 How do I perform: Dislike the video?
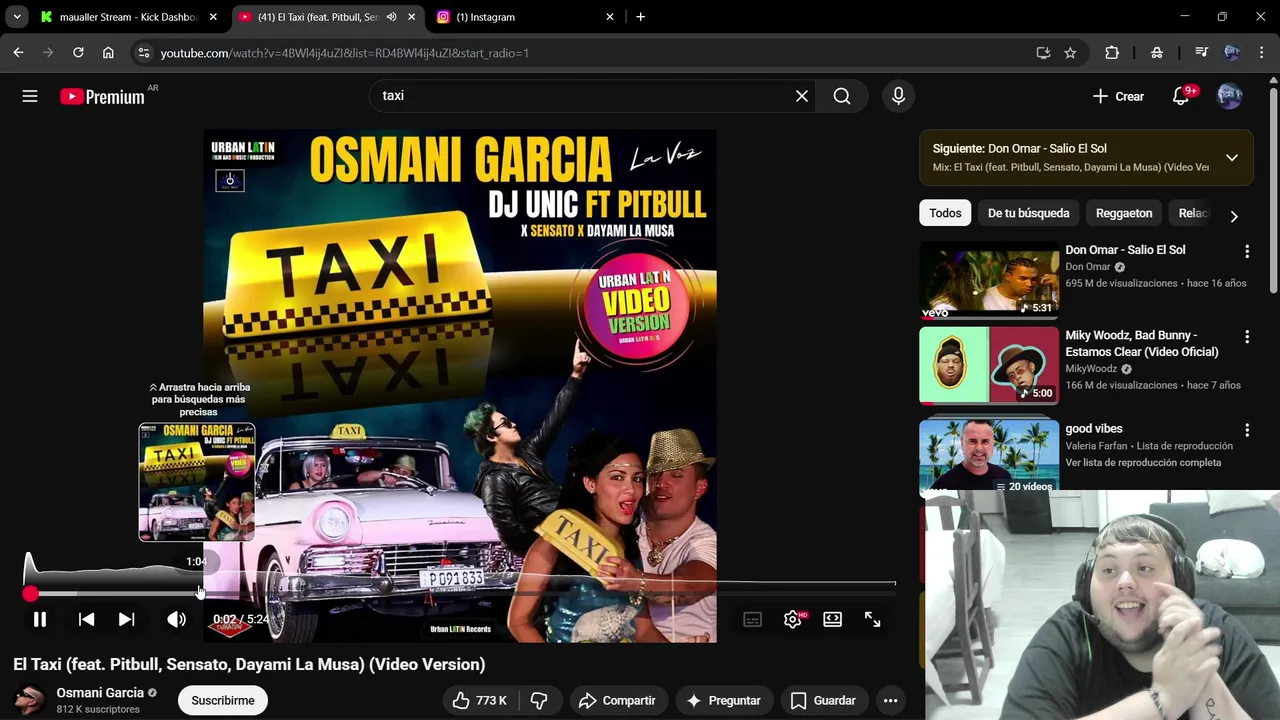coord(539,701)
